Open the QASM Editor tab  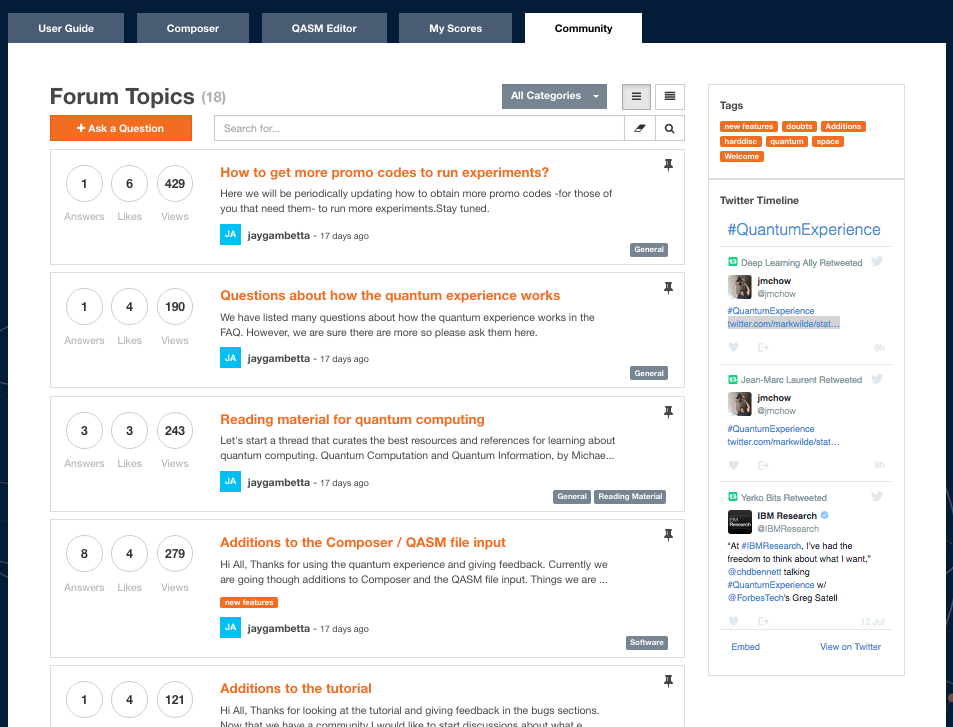(324, 28)
